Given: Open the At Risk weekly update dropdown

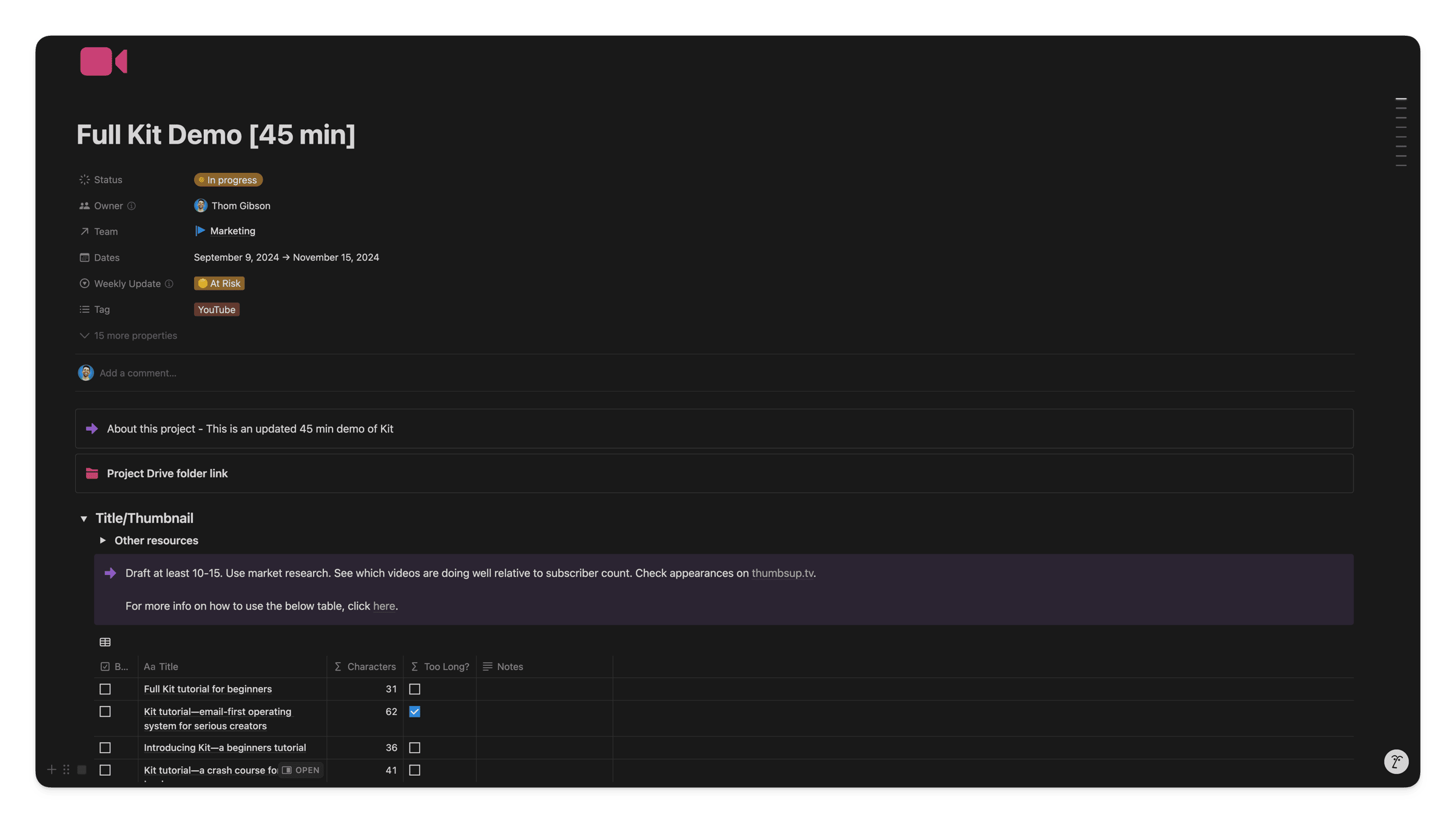Looking at the screenshot, I should (x=219, y=284).
